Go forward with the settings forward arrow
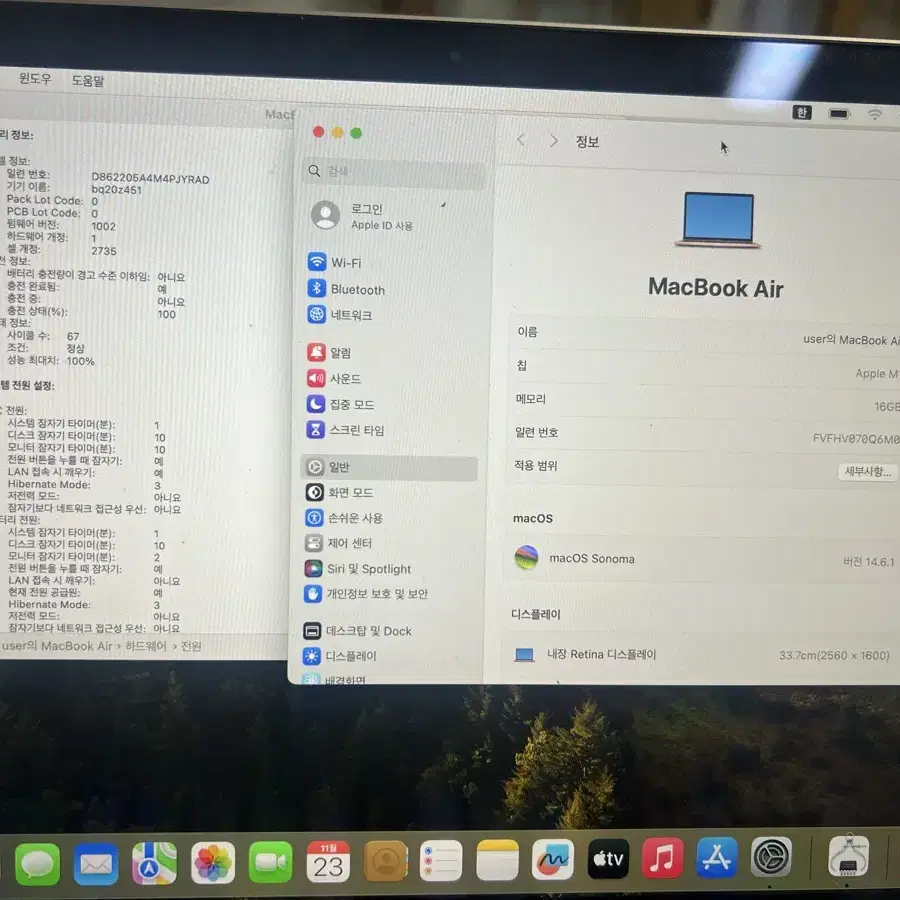 553,141
